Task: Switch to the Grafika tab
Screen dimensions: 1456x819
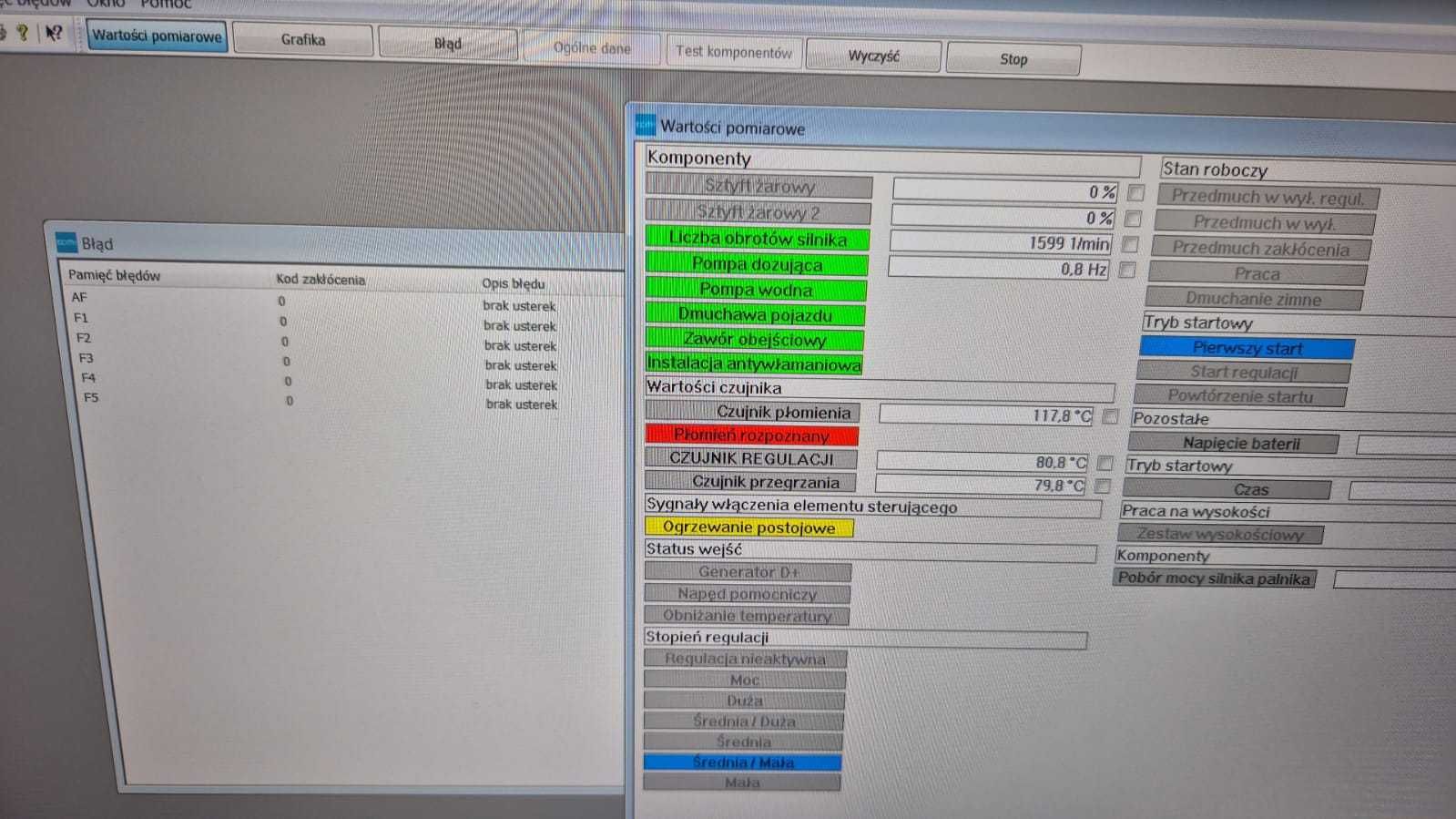Action: click(303, 40)
